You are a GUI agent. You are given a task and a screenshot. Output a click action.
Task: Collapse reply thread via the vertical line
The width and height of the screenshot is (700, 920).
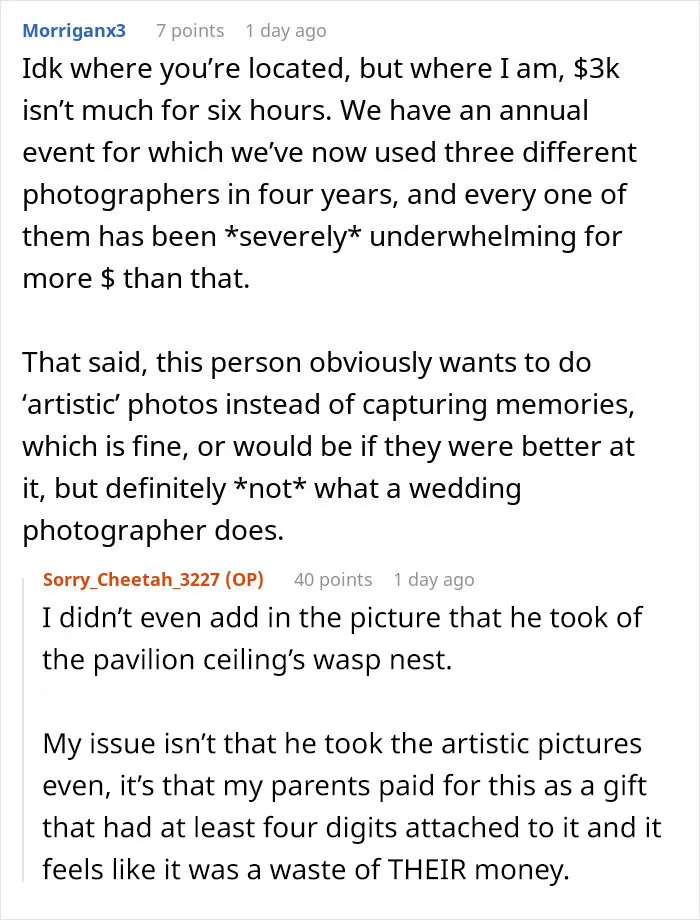click(24, 729)
